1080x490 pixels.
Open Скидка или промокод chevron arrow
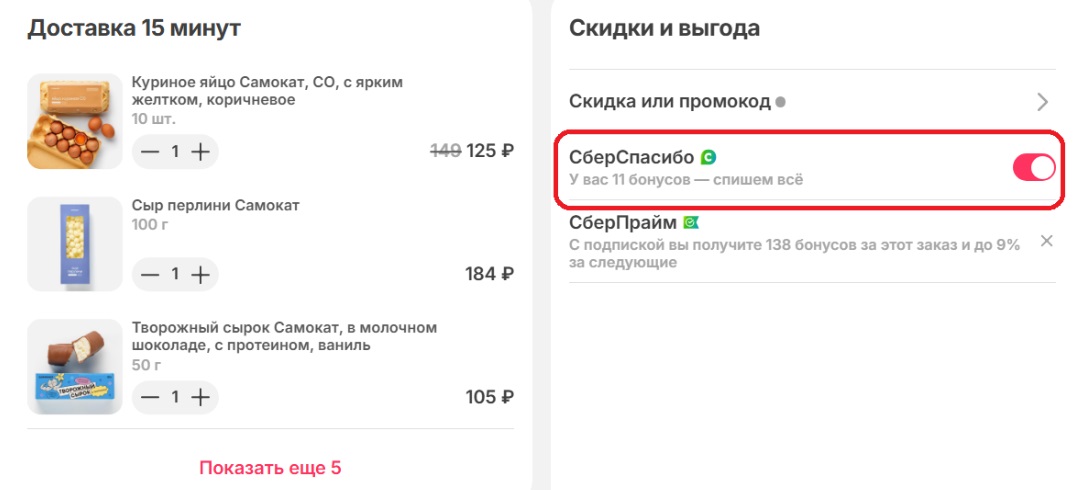coord(1043,103)
